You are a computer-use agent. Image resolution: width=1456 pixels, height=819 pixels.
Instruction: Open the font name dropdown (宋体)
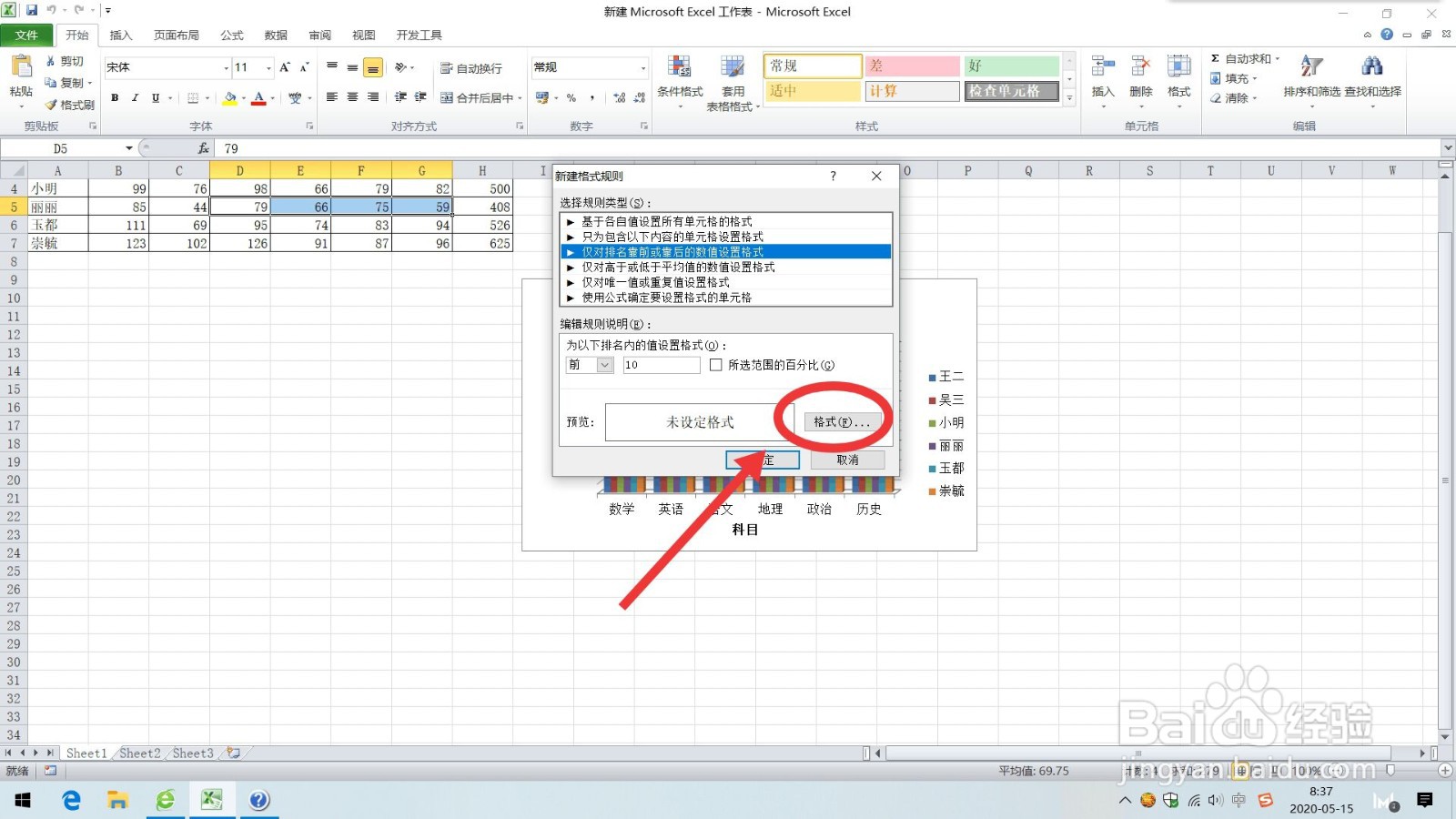227,67
